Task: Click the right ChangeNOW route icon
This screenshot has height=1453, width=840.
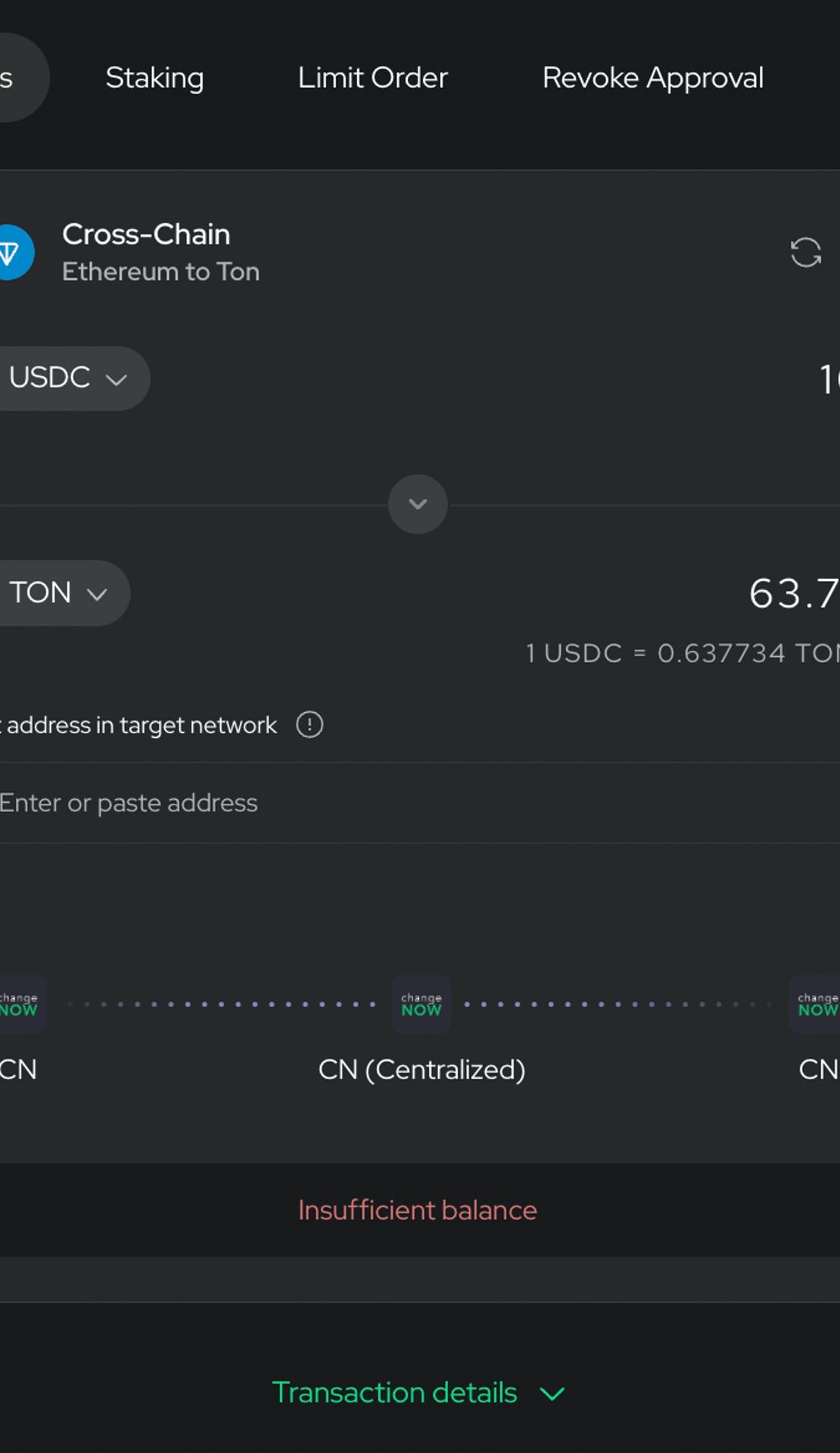Action: [x=816, y=1004]
